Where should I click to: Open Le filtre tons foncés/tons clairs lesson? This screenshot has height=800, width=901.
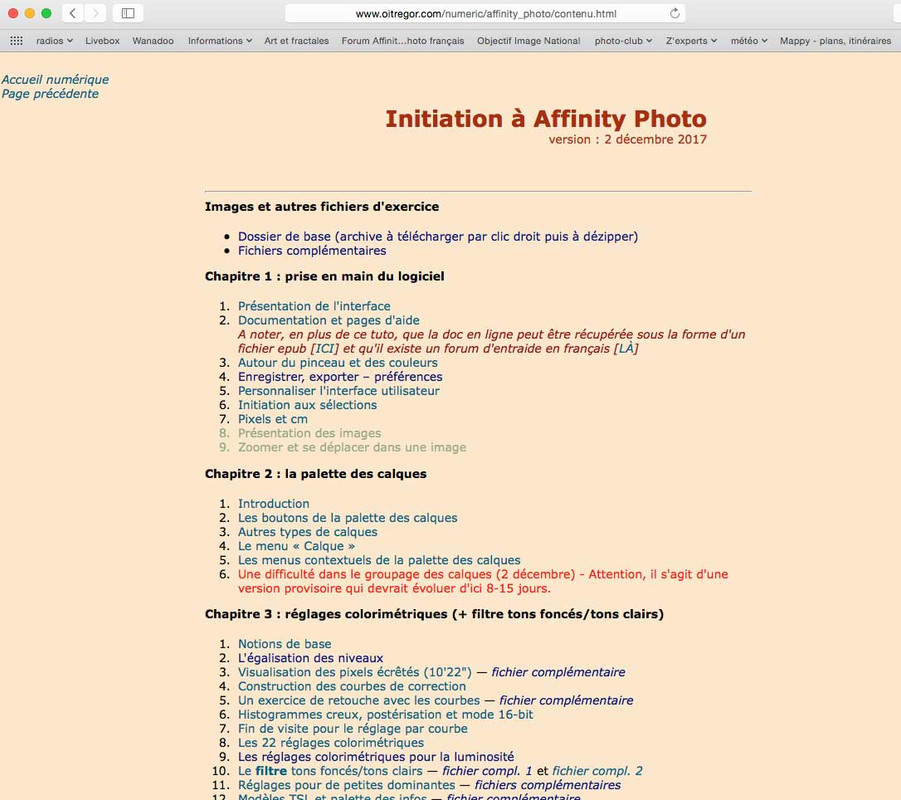coord(330,771)
